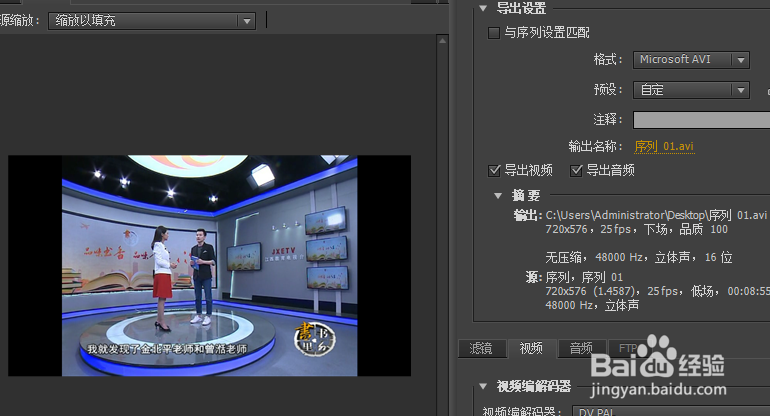
Task: Uncheck the 导出音频 checkbox
Action: tap(576, 170)
